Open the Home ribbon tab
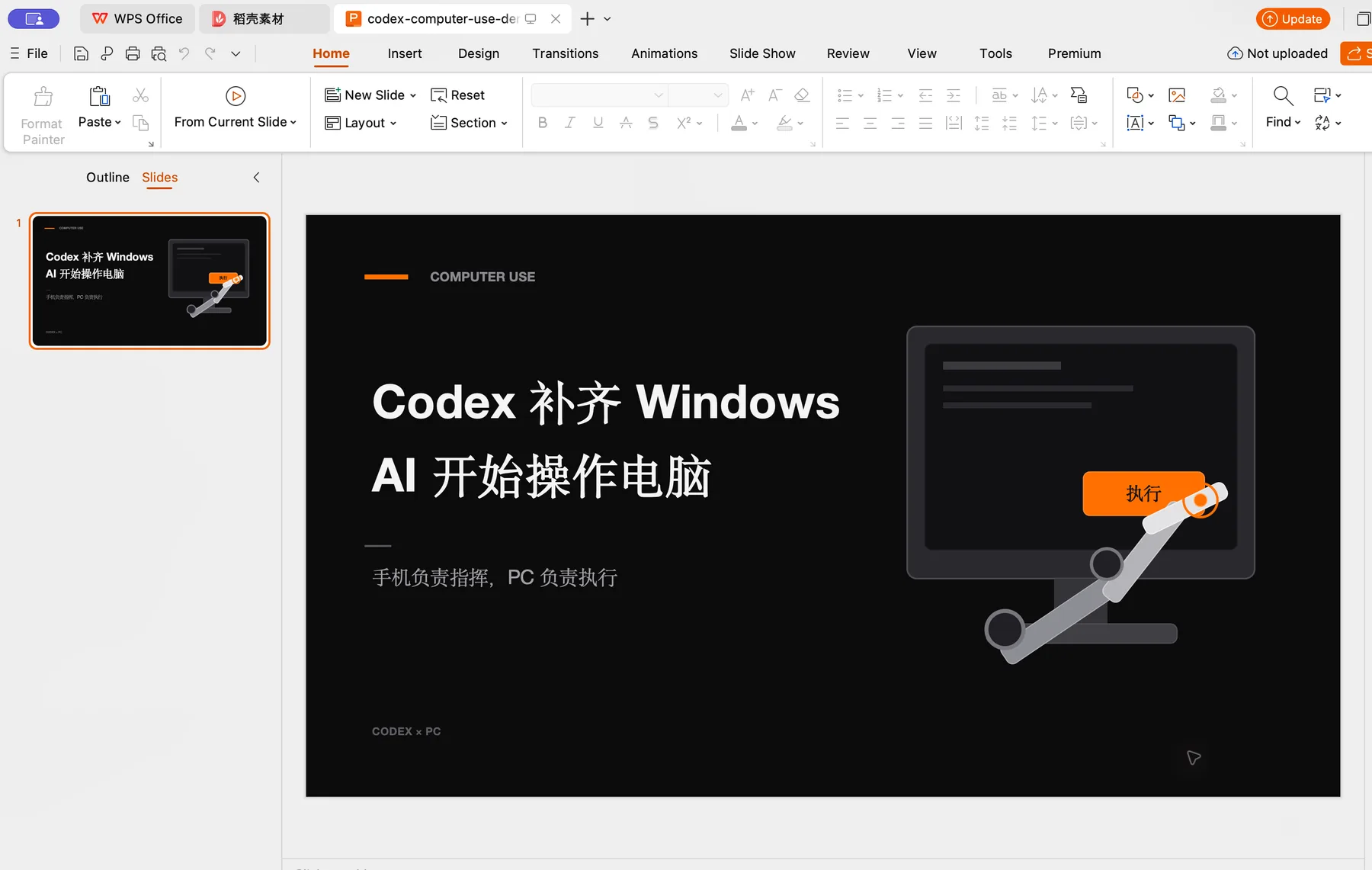 tap(331, 53)
